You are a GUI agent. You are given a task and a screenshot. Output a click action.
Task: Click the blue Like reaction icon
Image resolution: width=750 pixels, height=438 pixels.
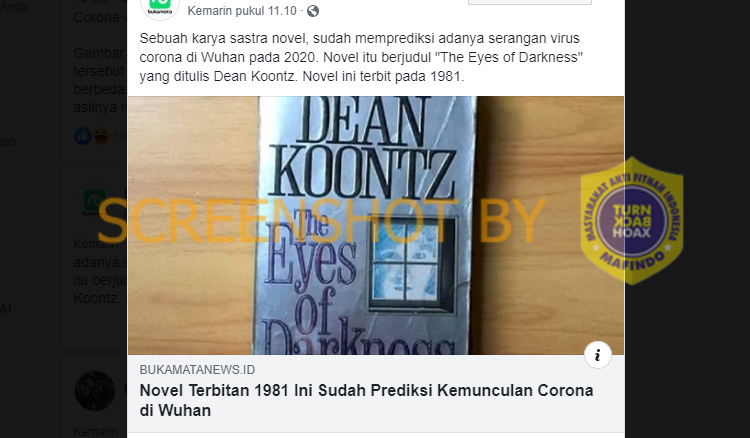pos(83,137)
